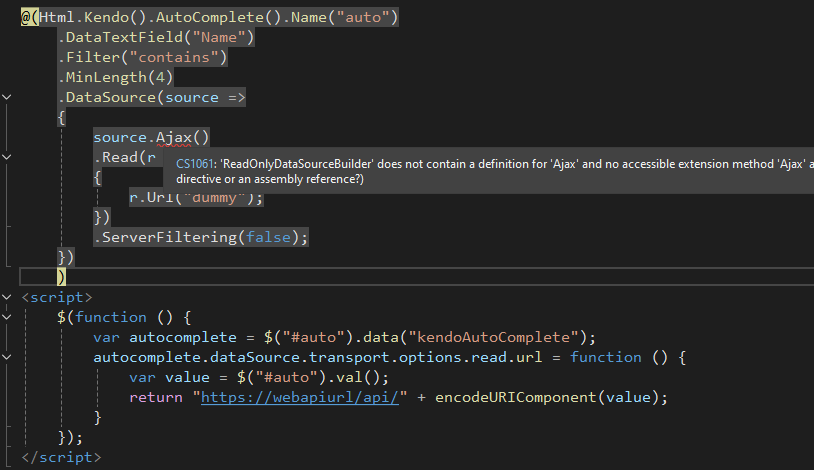Collapse the .Read( lambda block
Viewport: 814px width, 470px height.
tap(8, 157)
